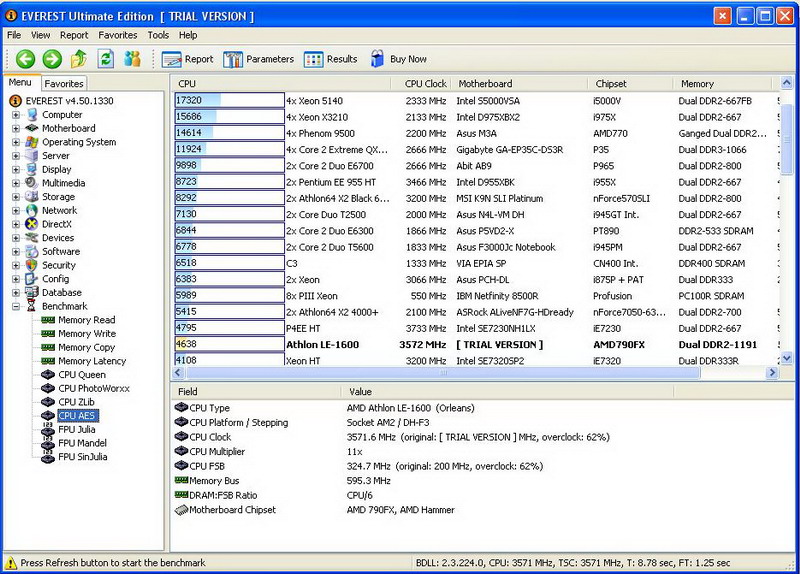Expand the Computer tree node
The height and width of the screenshot is (574, 800).
click(16, 115)
